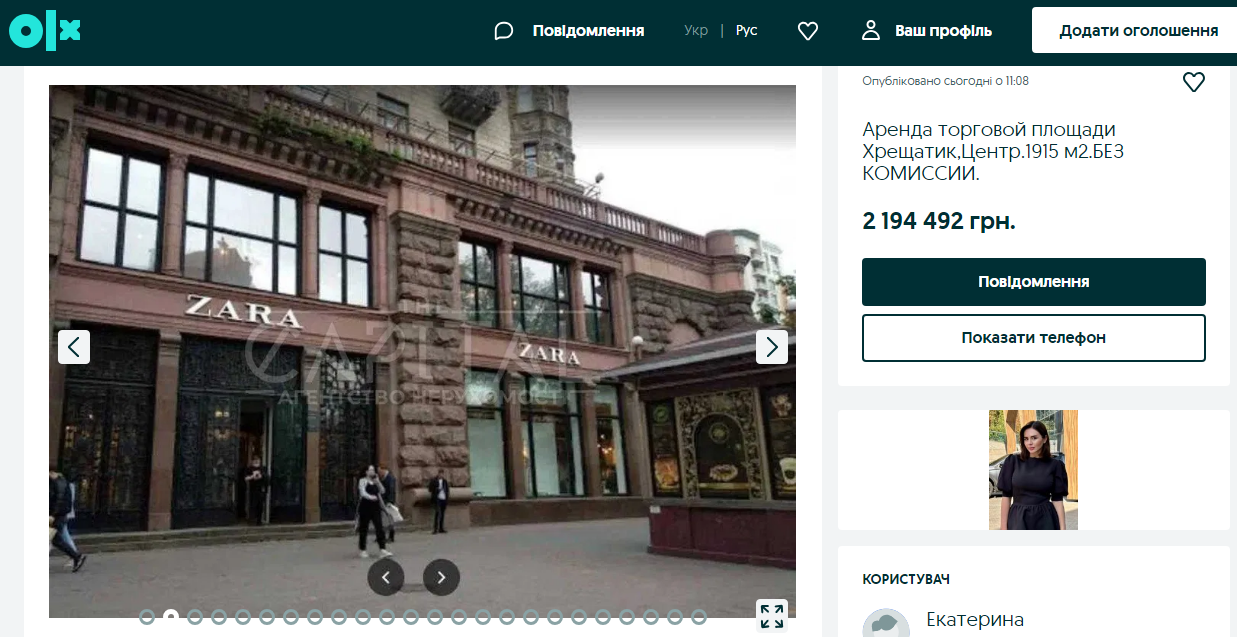Open messages via speech bubble icon
This screenshot has width=1237, height=637.
[504, 31]
